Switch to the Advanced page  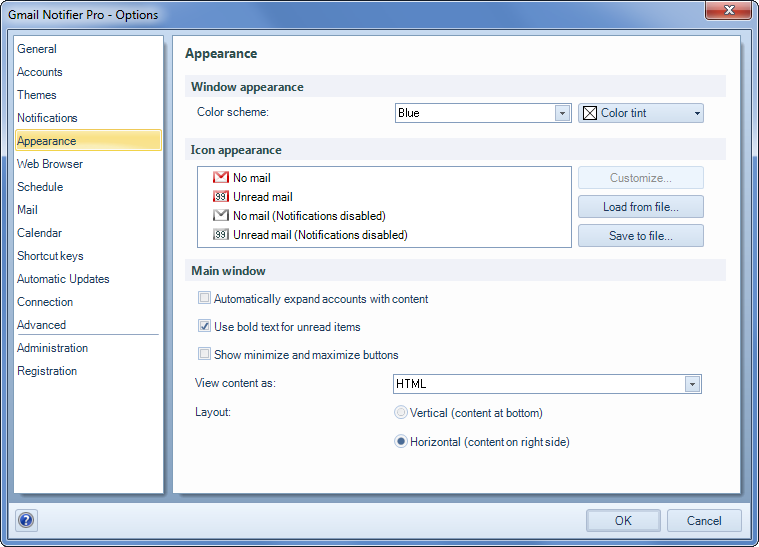(x=42, y=325)
